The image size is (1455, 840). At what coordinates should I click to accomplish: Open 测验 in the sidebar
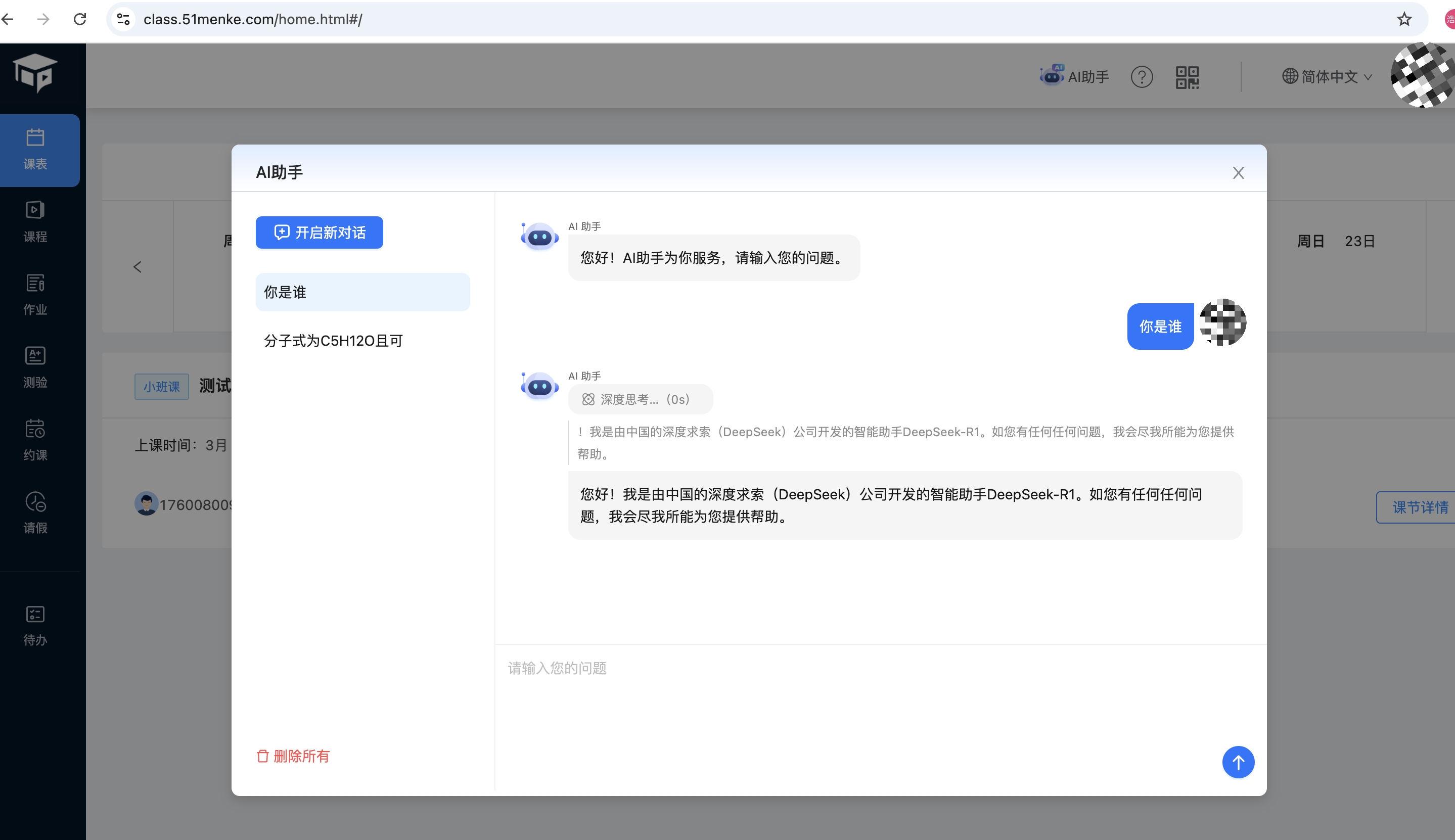(35, 367)
